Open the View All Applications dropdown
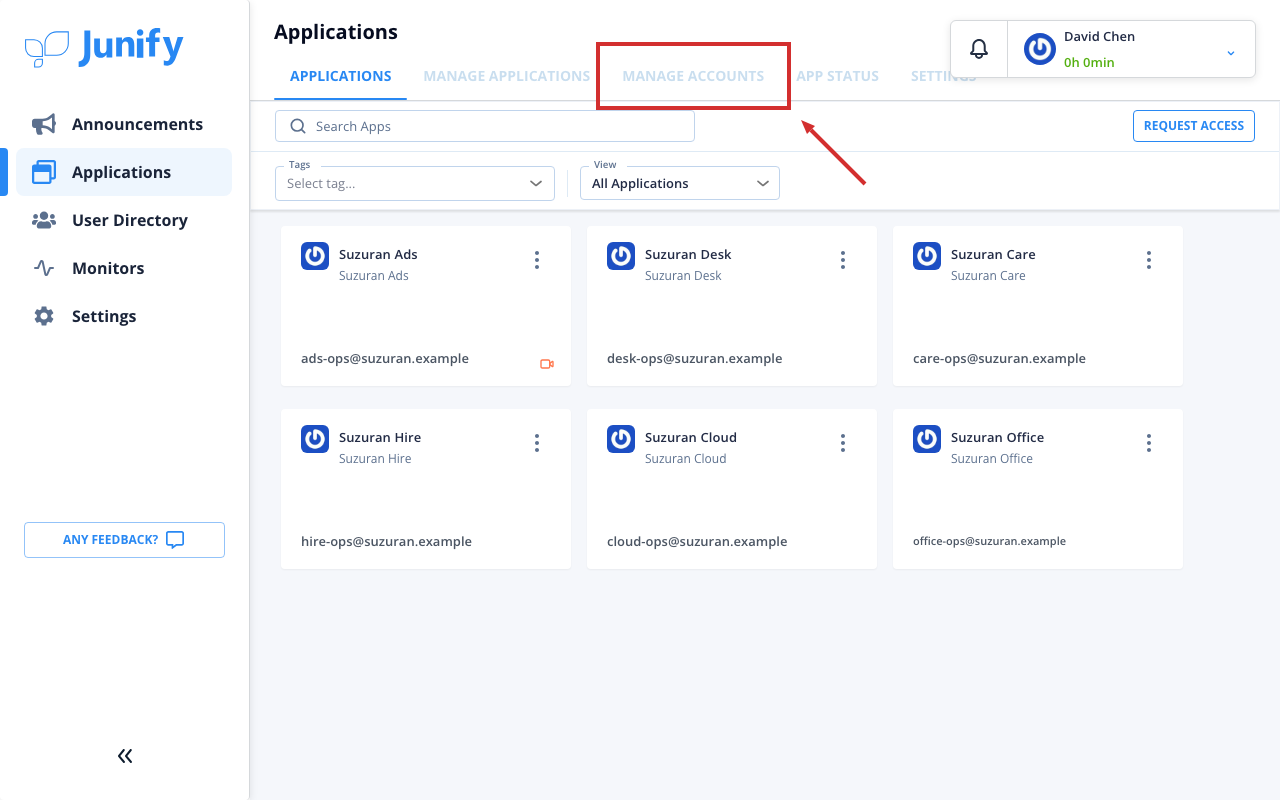 pos(680,183)
